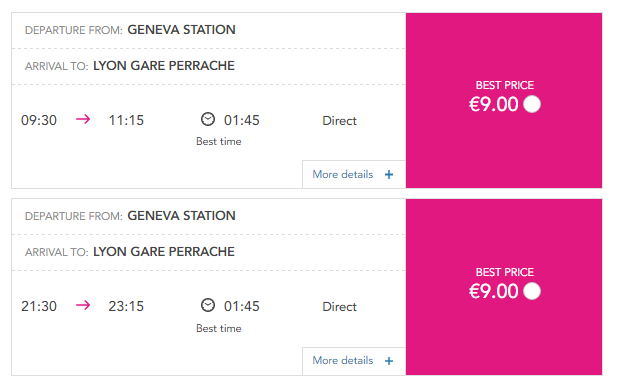633x388 pixels.
Task: Click the 11:15 arrival time
Action: [x=126, y=120]
